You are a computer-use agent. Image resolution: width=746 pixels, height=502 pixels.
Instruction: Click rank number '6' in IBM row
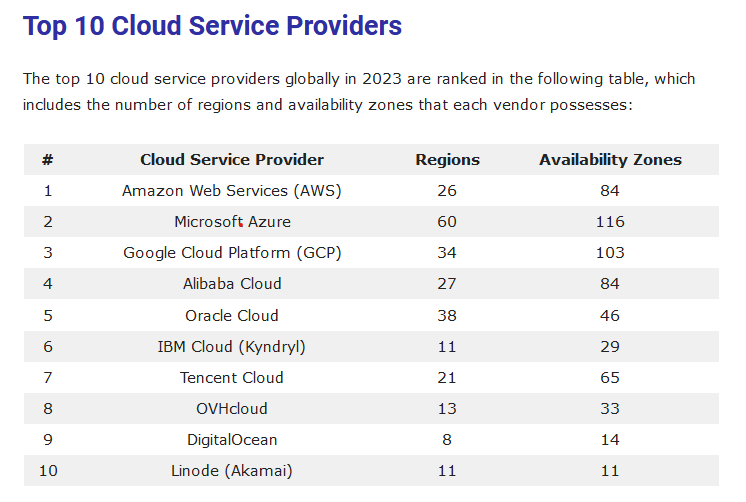tap(48, 346)
